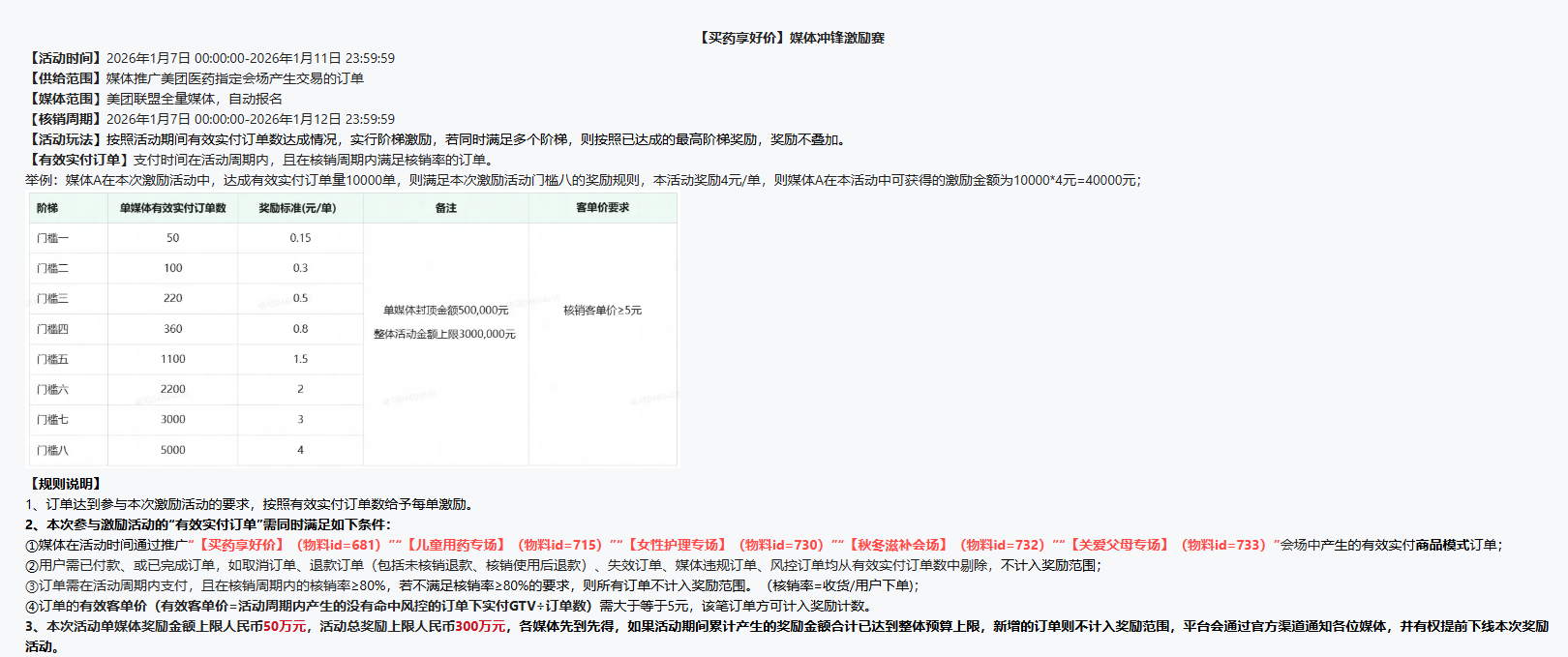Screen dimensions: 1568x657
Task: Click the red 300万元 amount text
Action: [x=480, y=626]
